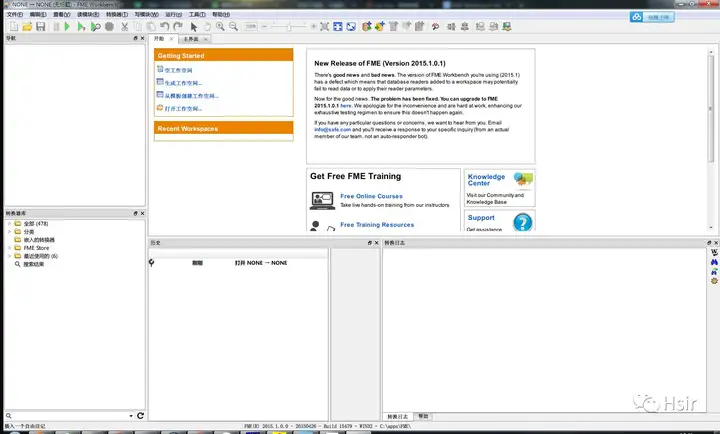The height and width of the screenshot is (434, 720).
Task: Click the Save floppy disk icon
Action: pyautogui.click(x=40, y=27)
